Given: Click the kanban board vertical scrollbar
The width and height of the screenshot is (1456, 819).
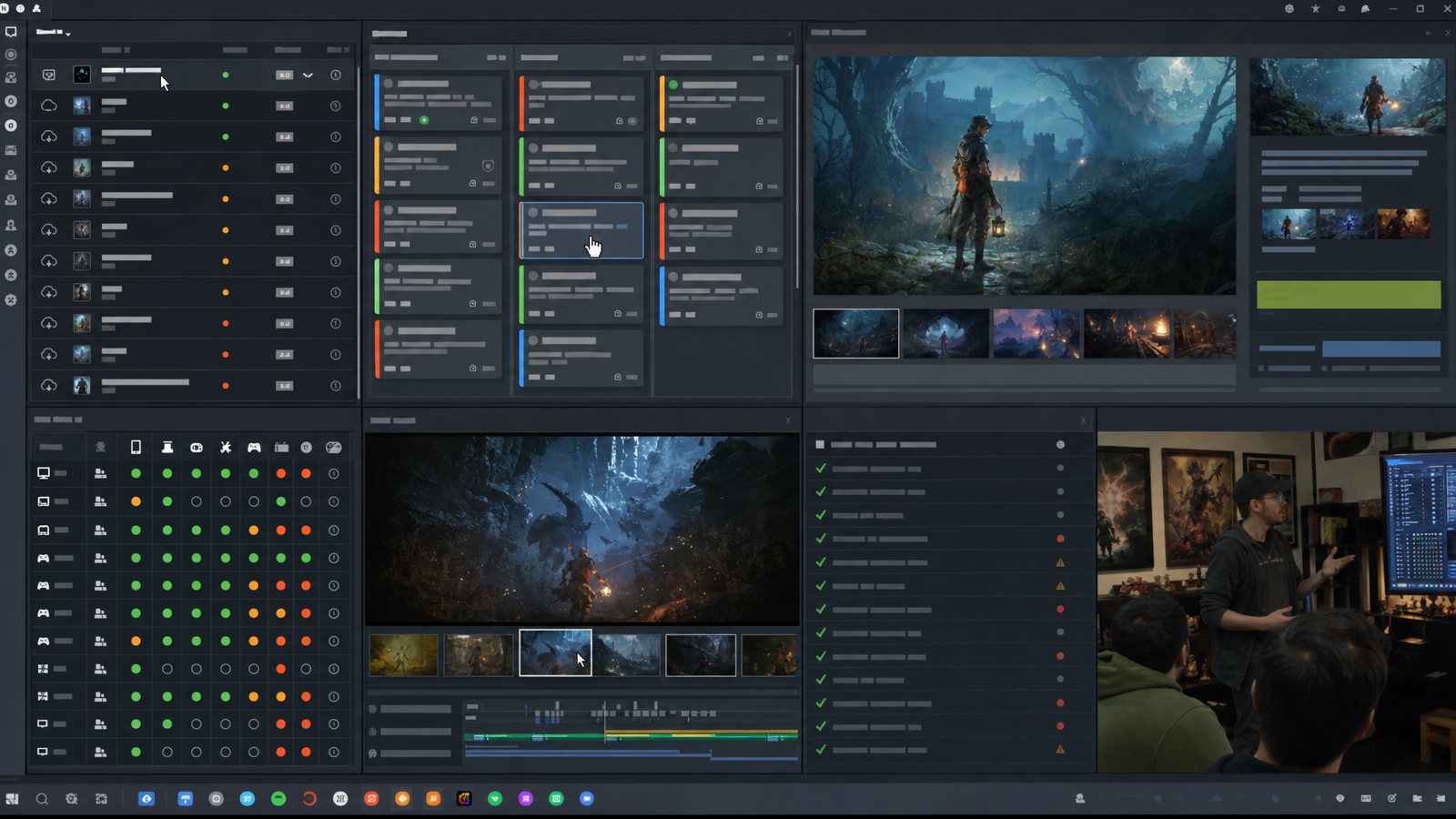Looking at the screenshot, I should coord(798,177).
